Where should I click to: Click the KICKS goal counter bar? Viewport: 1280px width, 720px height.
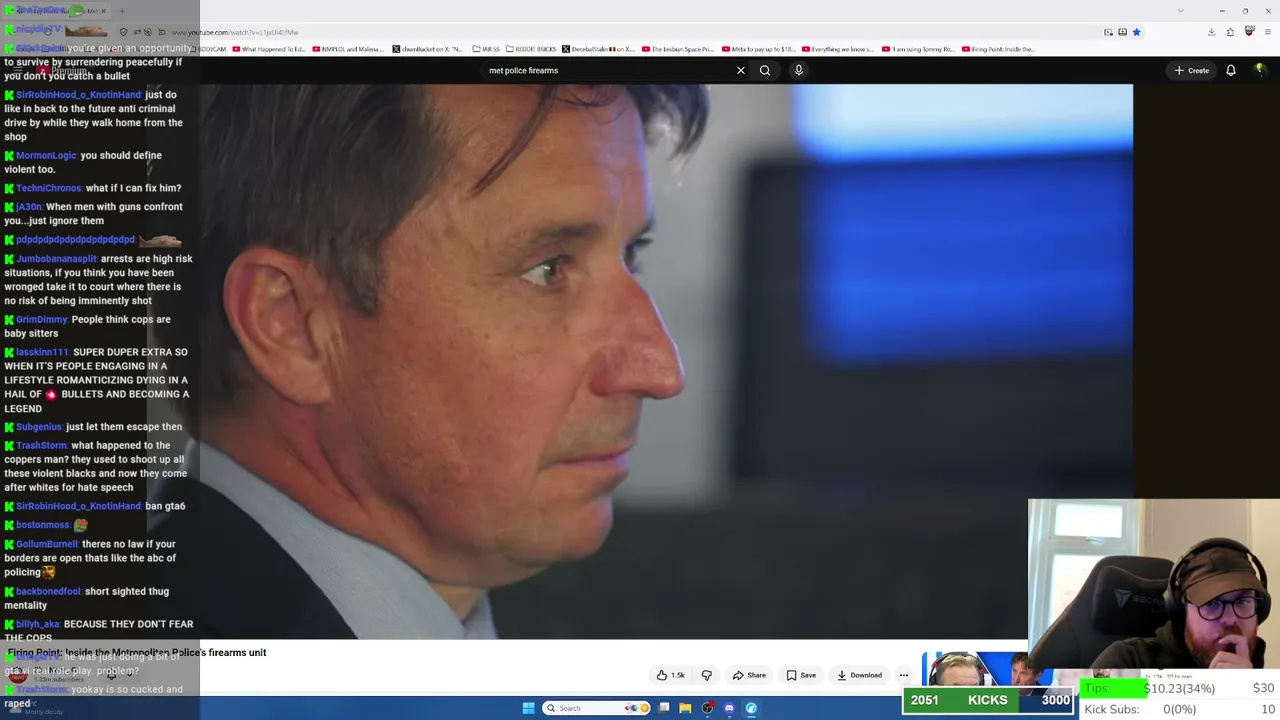click(988, 700)
